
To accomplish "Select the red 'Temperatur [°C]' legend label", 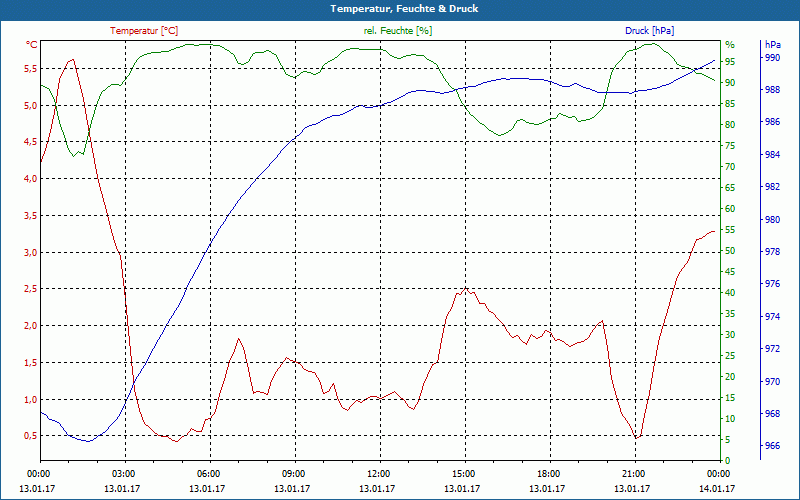I will tap(144, 31).
